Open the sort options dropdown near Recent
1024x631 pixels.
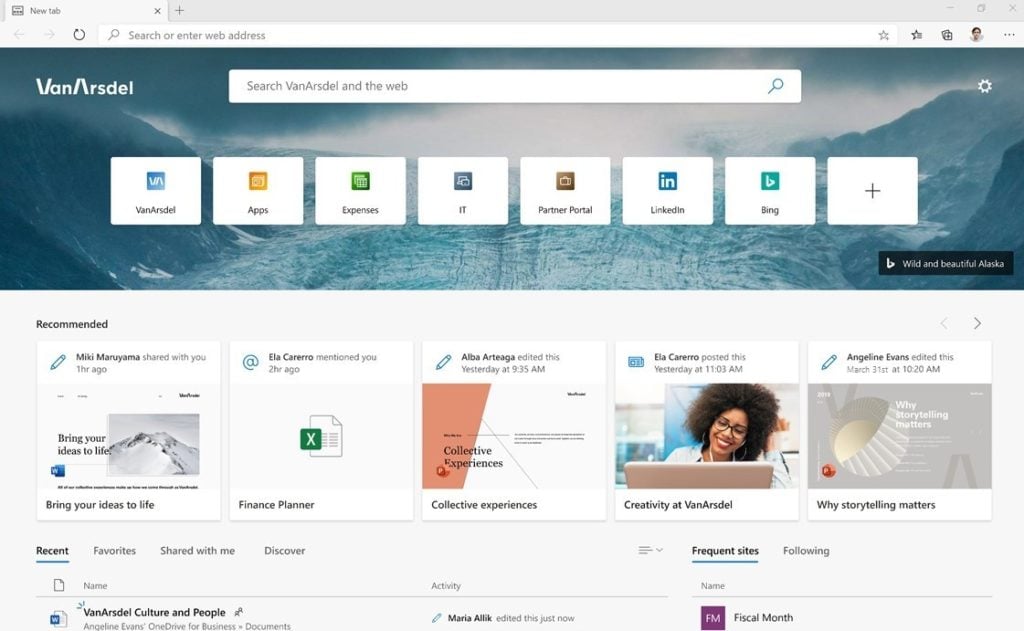click(648, 551)
